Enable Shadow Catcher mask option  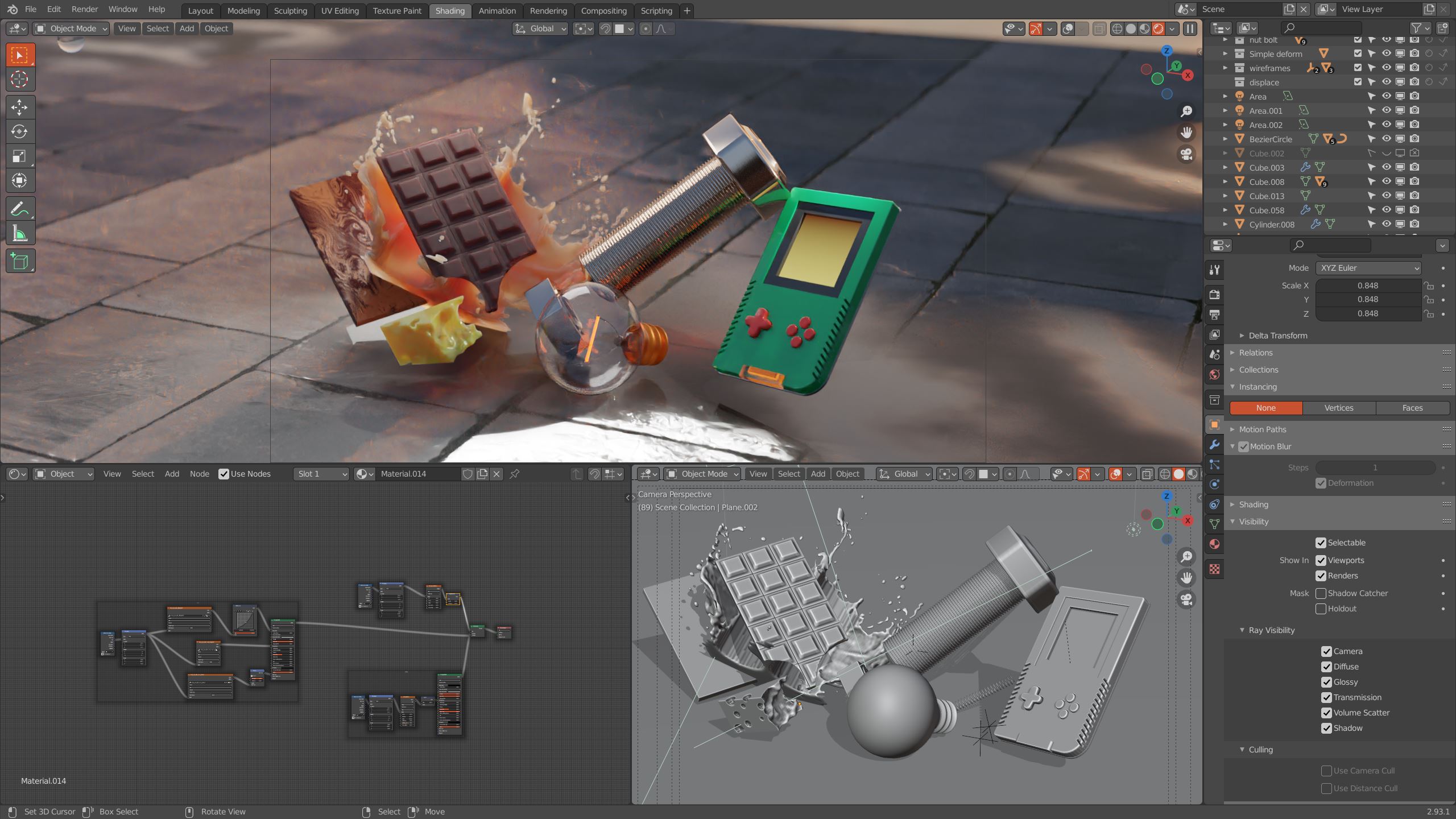coord(1322,593)
